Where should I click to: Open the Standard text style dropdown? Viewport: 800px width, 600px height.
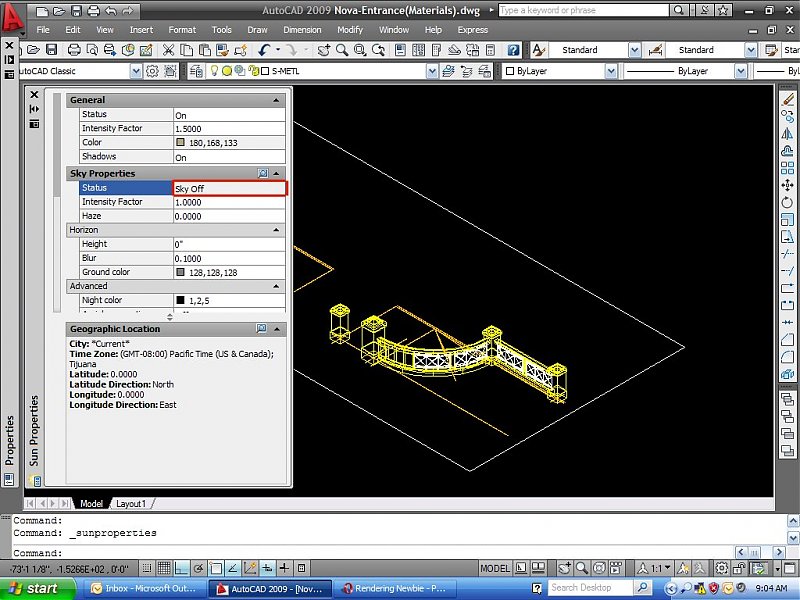point(634,50)
